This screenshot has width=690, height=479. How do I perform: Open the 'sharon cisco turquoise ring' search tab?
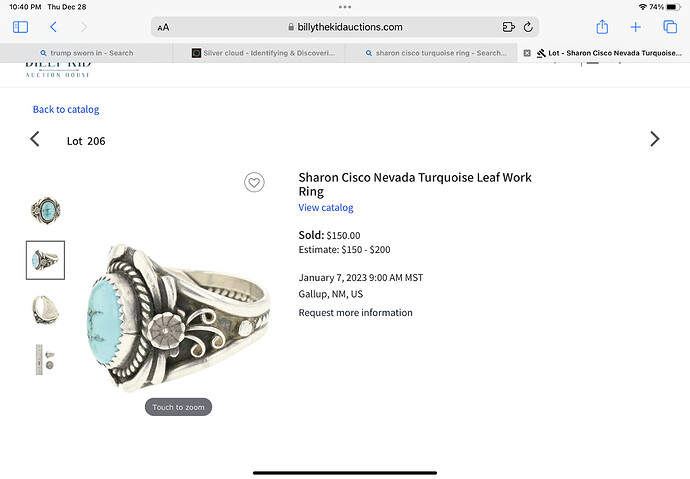(436, 53)
